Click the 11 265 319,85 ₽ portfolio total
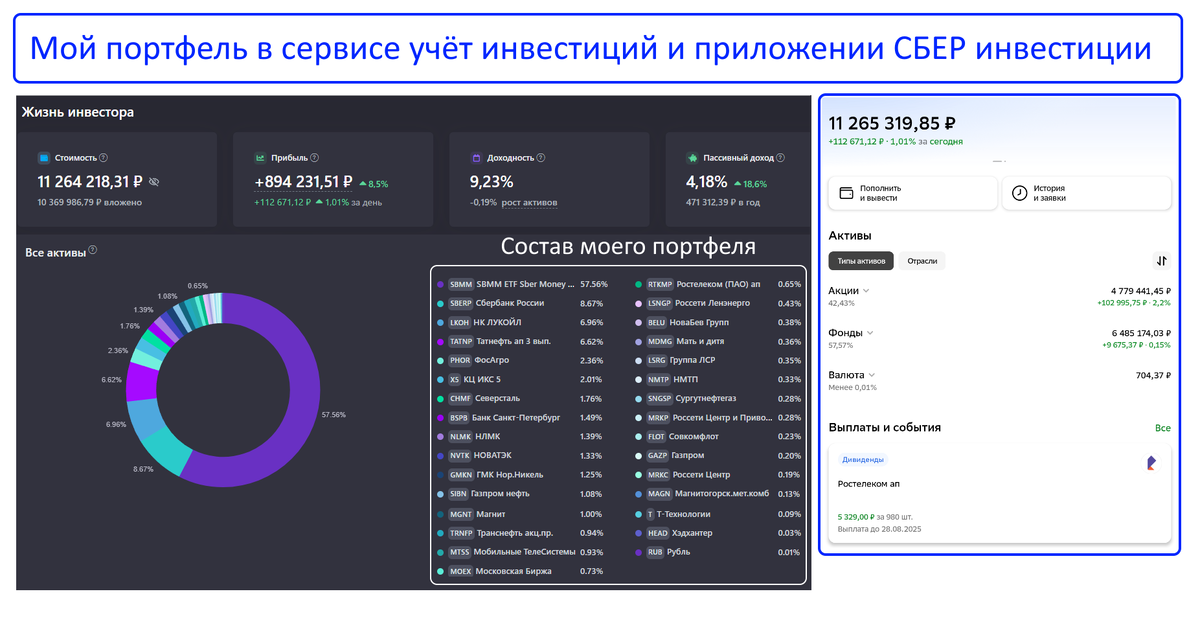 (x=891, y=124)
